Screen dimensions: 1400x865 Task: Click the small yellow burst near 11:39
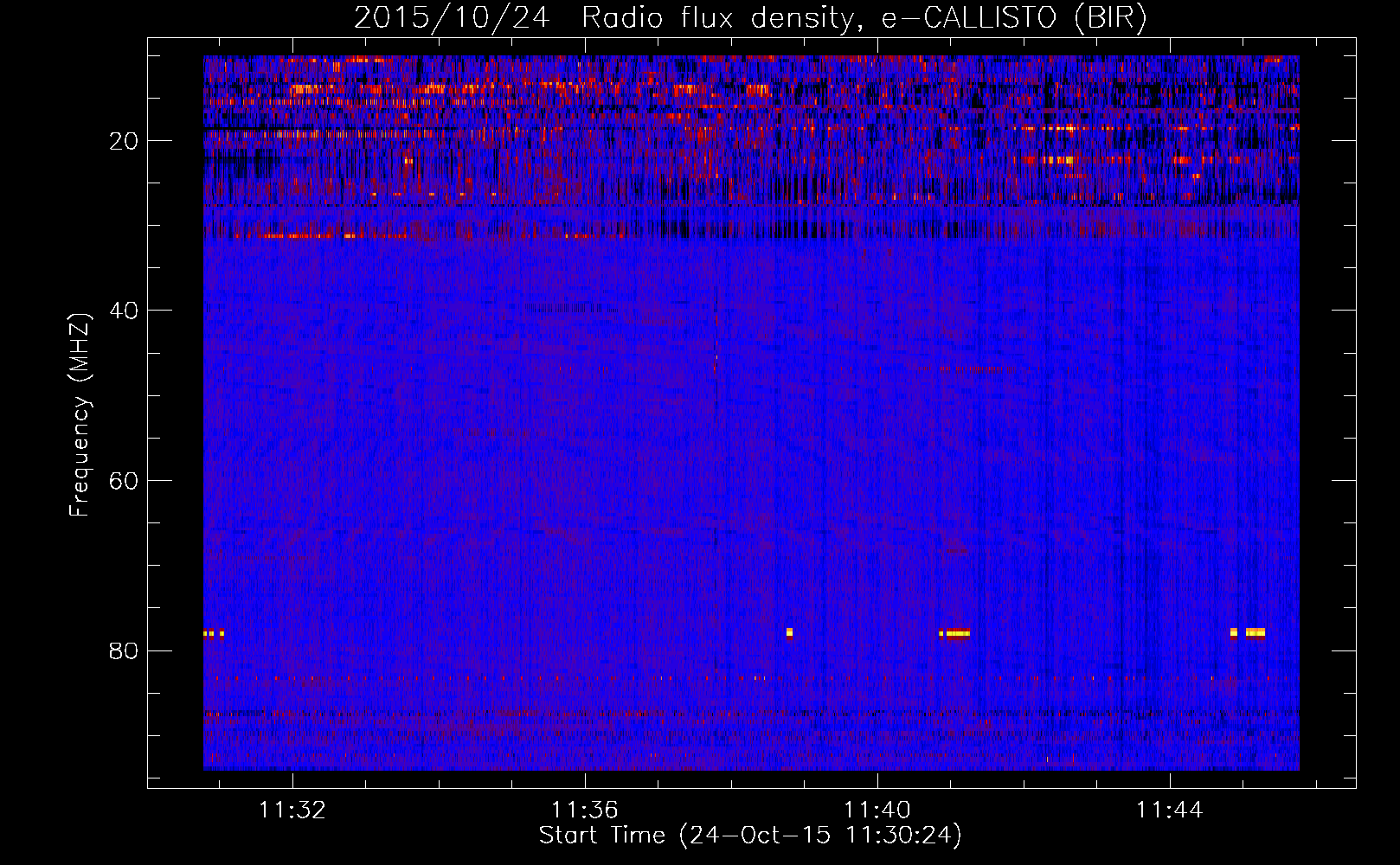coord(789,632)
